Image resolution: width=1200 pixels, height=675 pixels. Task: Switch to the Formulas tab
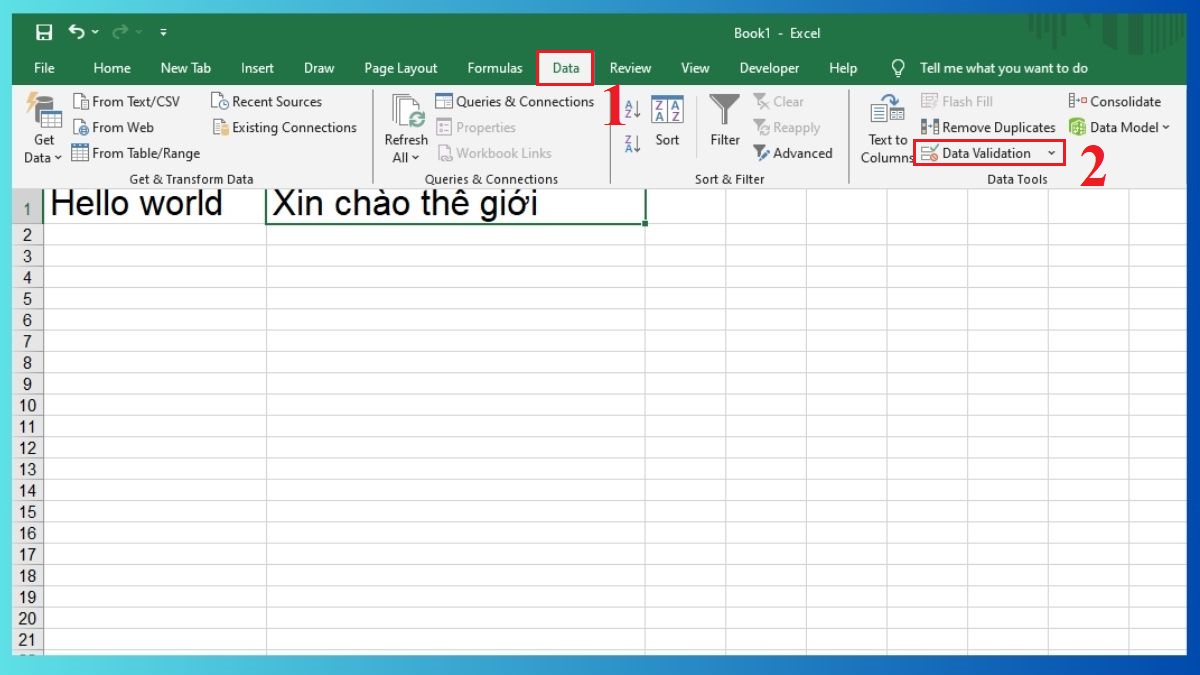[x=494, y=68]
